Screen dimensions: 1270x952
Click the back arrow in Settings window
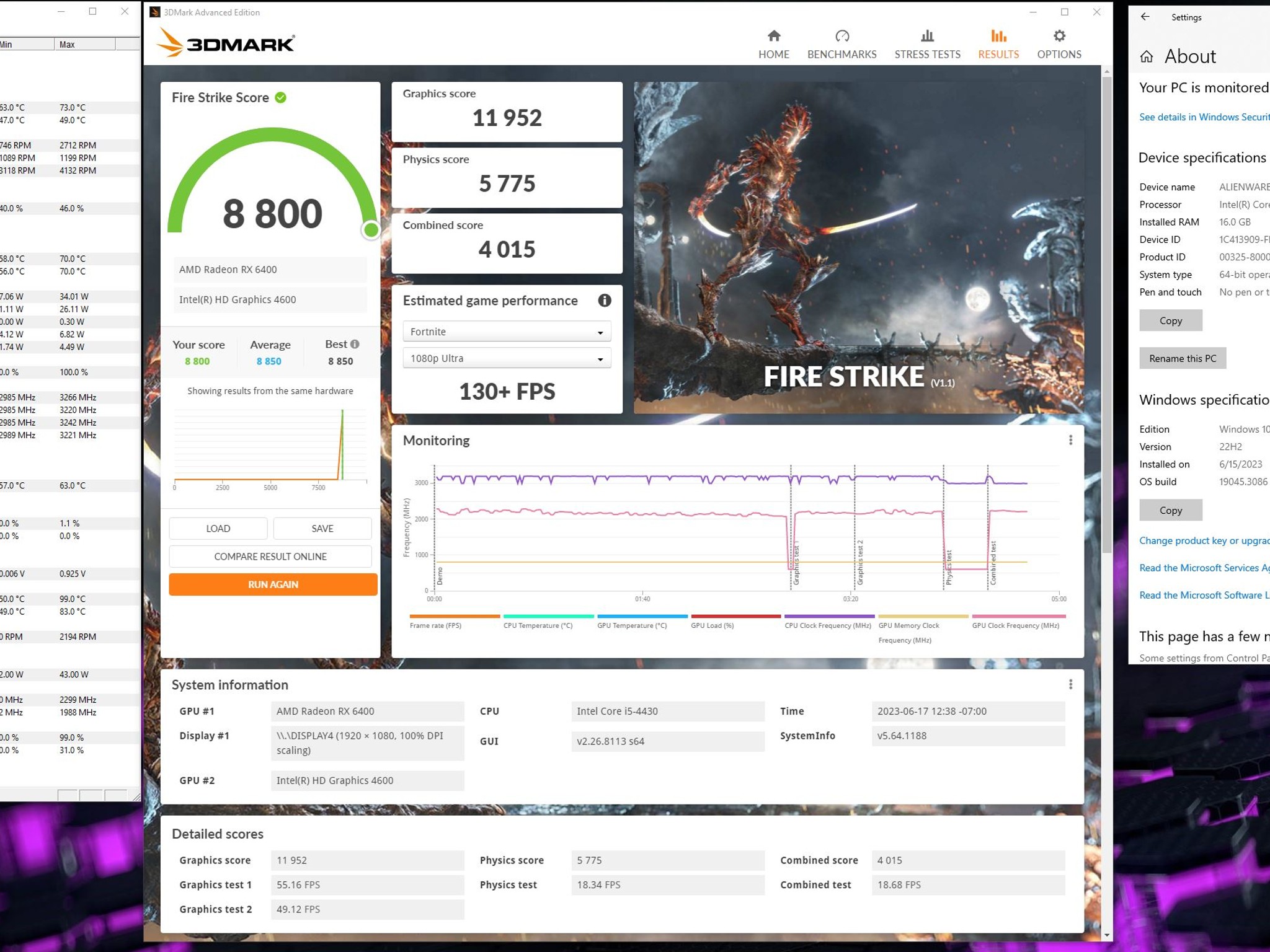pos(1145,17)
